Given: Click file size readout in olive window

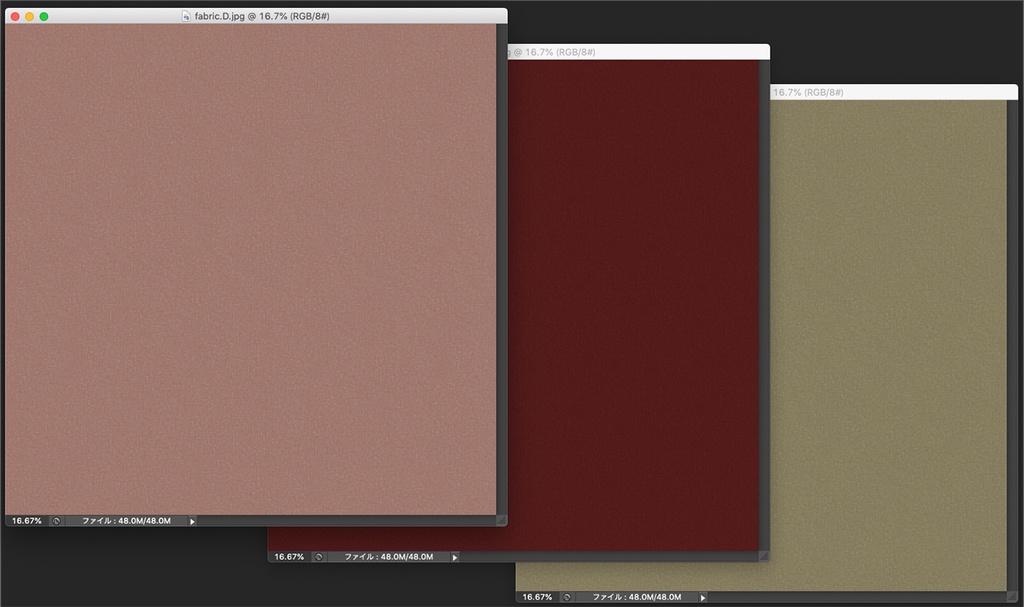Looking at the screenshot, I should [x=637, y=597].
